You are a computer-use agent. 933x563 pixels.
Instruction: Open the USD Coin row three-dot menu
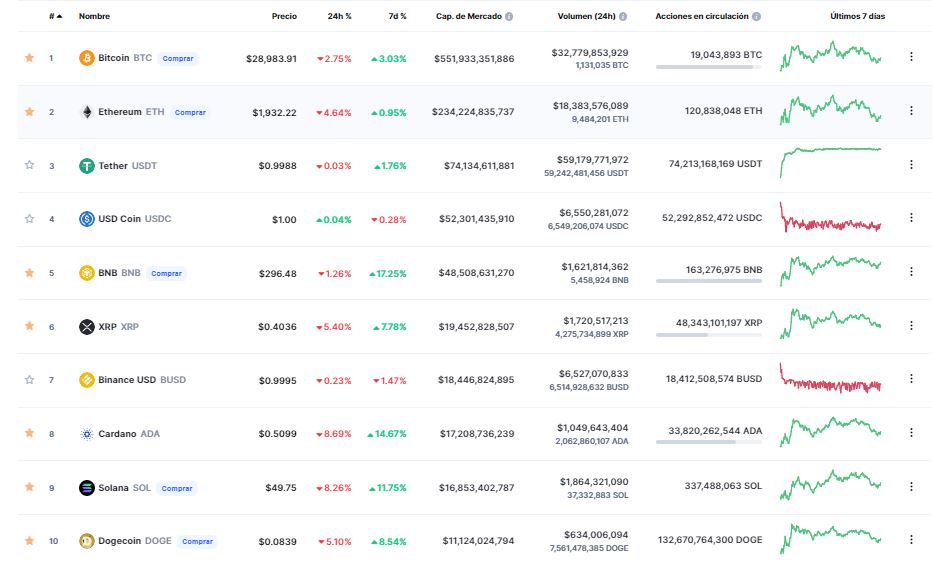911,218
